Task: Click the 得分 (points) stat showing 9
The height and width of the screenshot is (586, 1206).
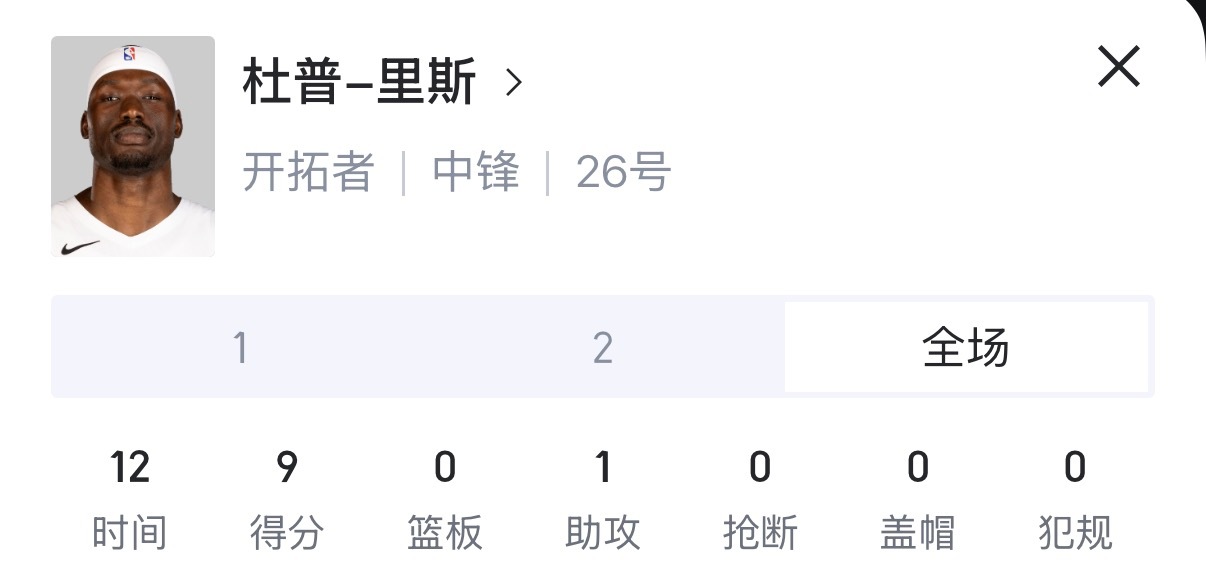Action: click(287, 468)
